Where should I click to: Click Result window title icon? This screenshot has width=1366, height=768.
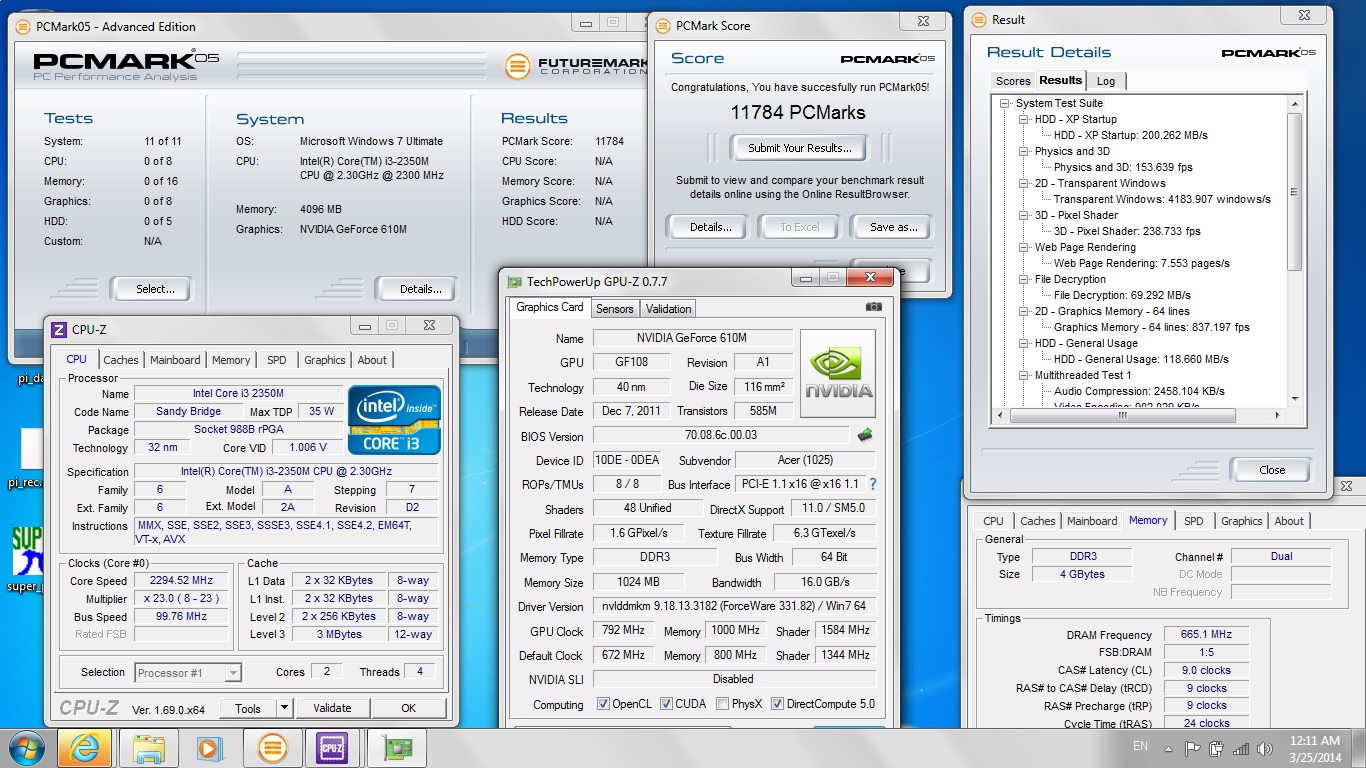pos(978,20)
